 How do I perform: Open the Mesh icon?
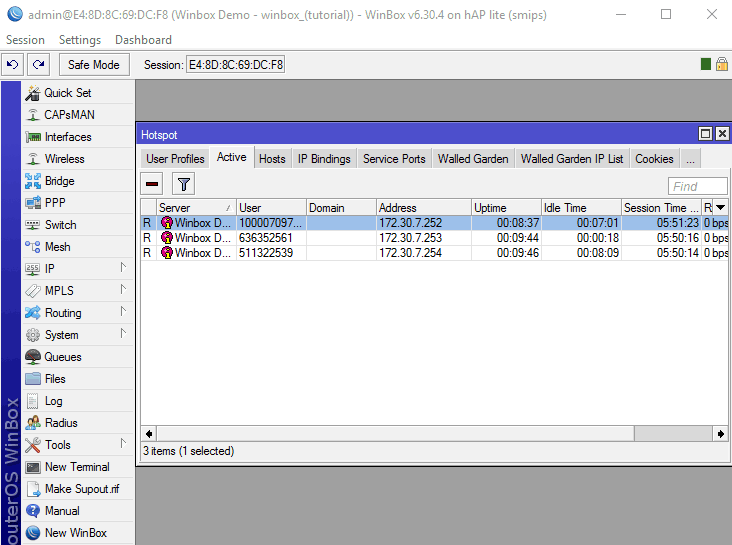(x=33, y=247)
